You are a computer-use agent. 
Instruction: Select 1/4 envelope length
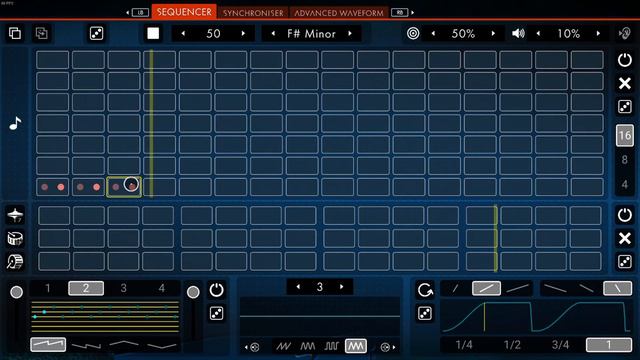coord(464,345)
